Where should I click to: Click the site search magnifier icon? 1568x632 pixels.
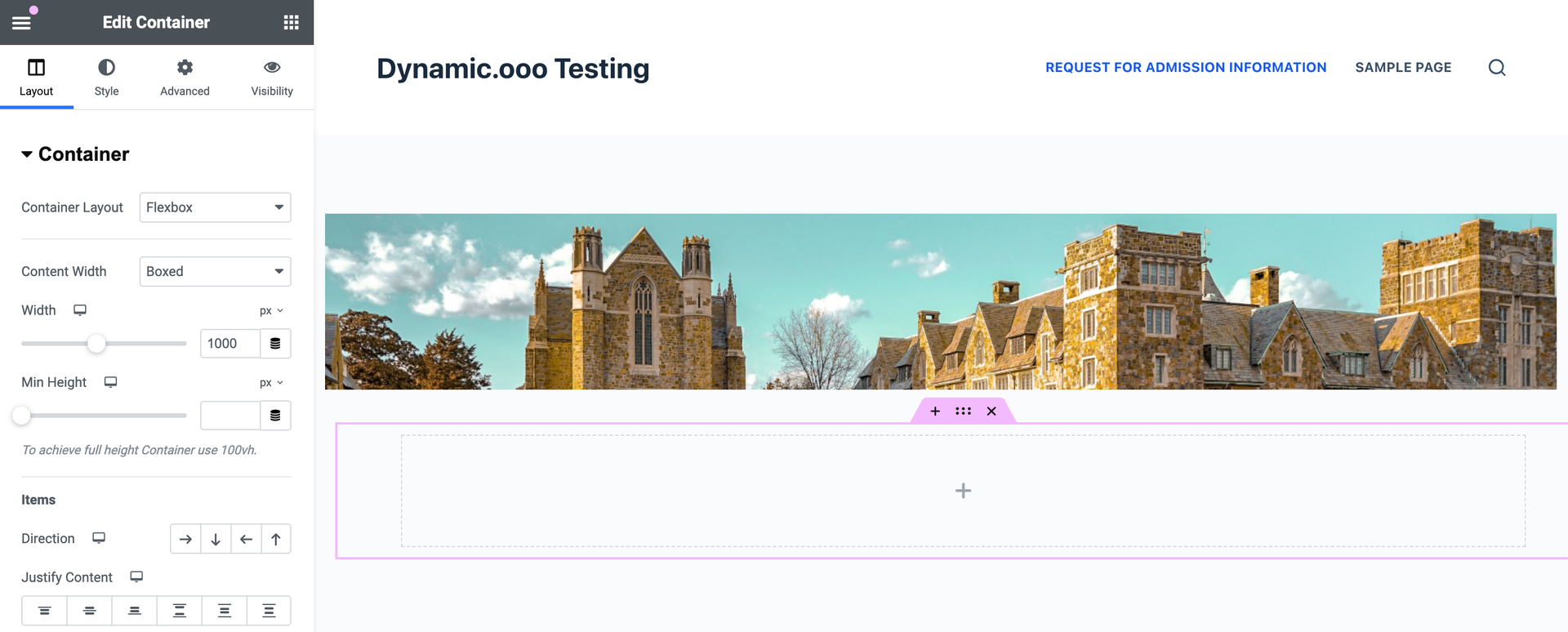(1496, 68)
